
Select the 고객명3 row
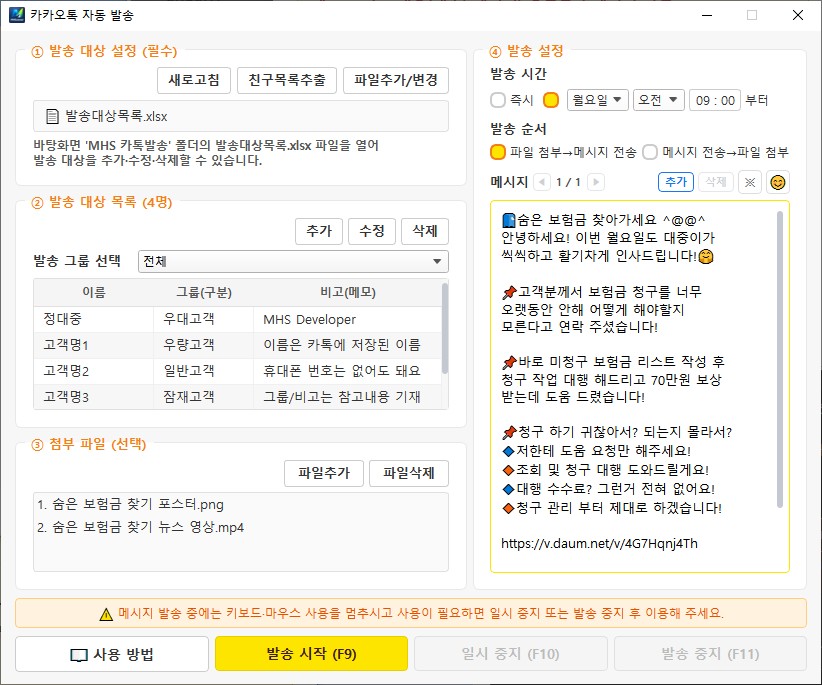click(x=237, y=397)
